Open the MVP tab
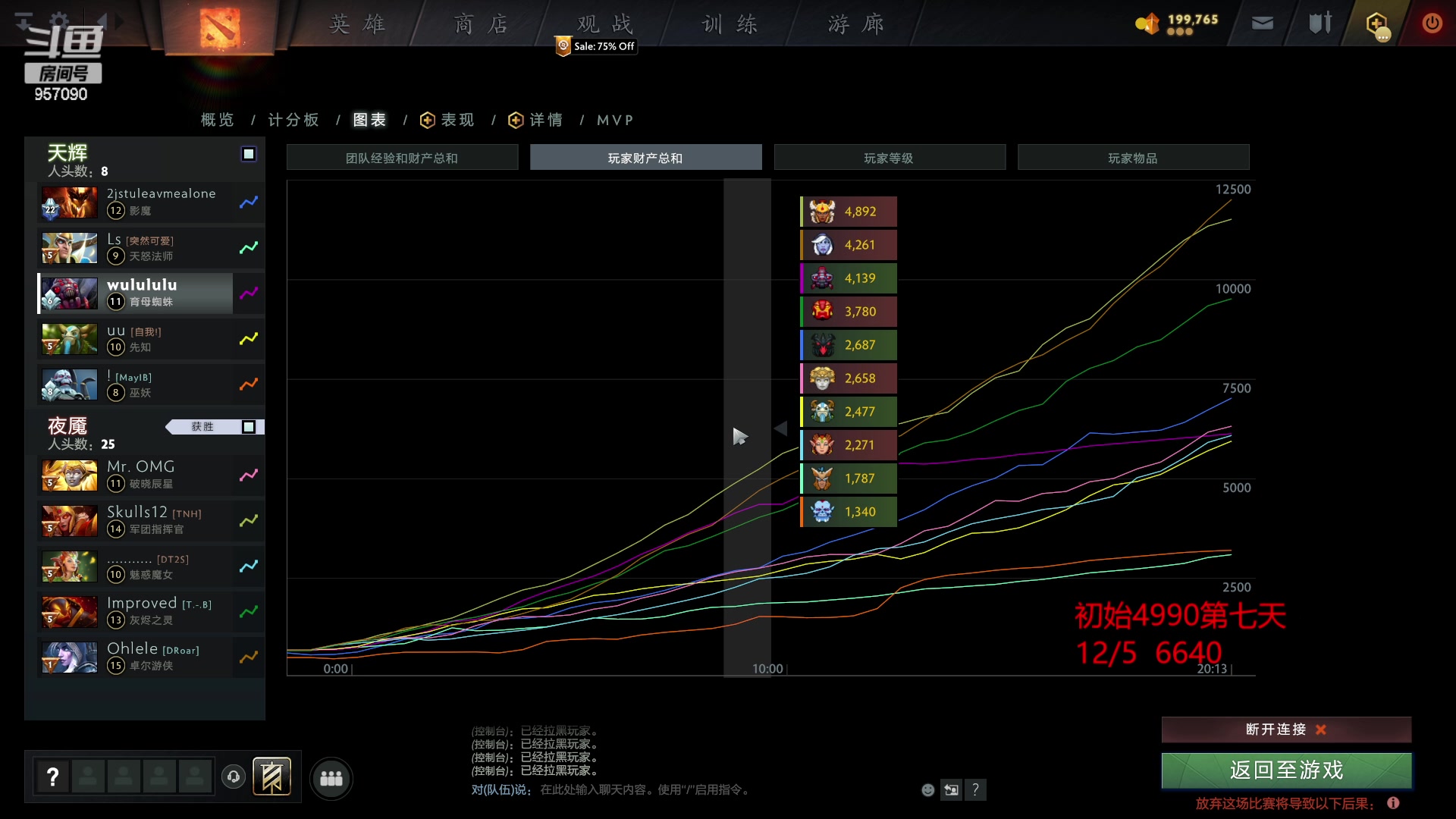 616,120
